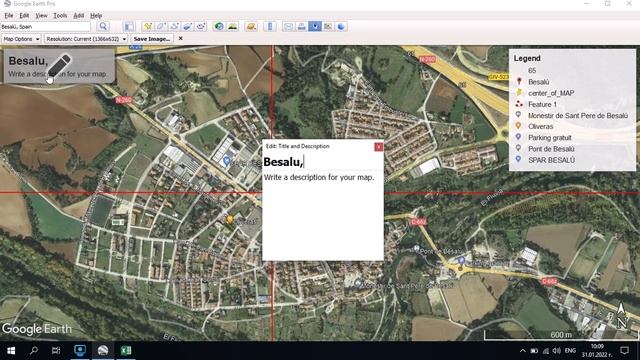Screen dimensions: 640x360
Task: Open the notification center icon
Action: point(624,351)
